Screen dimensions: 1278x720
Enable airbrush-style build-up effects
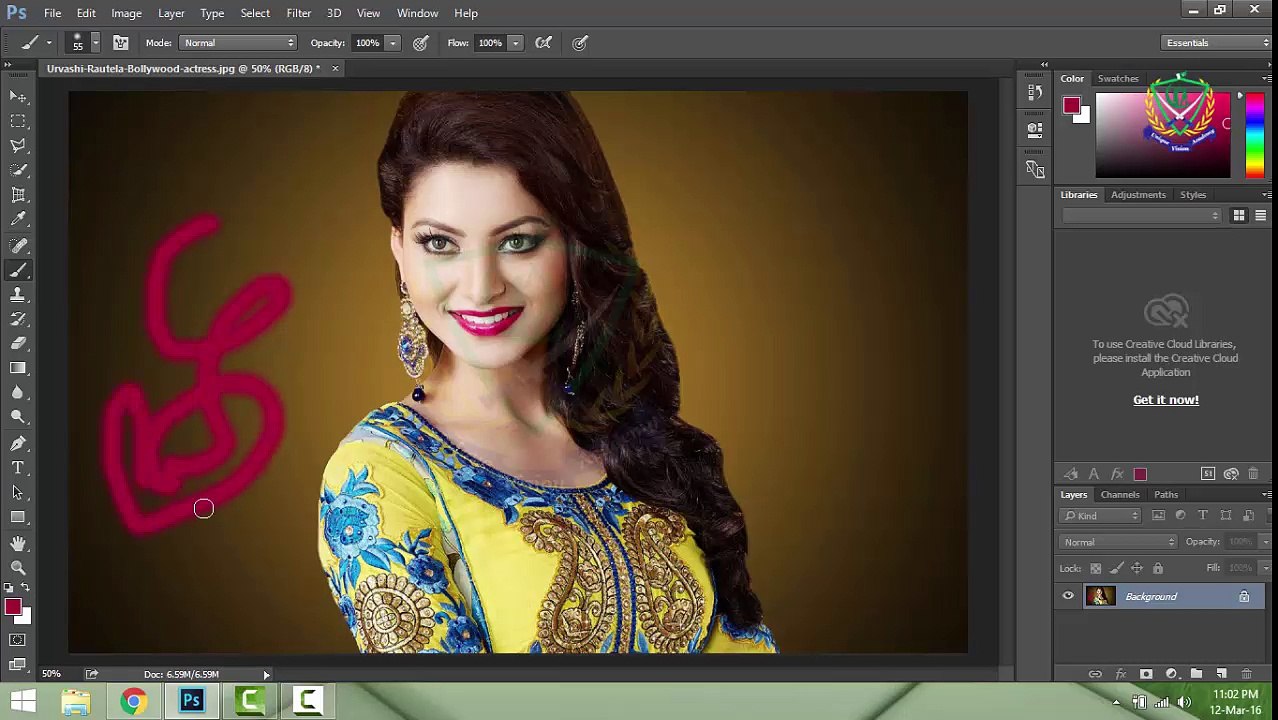543,43
